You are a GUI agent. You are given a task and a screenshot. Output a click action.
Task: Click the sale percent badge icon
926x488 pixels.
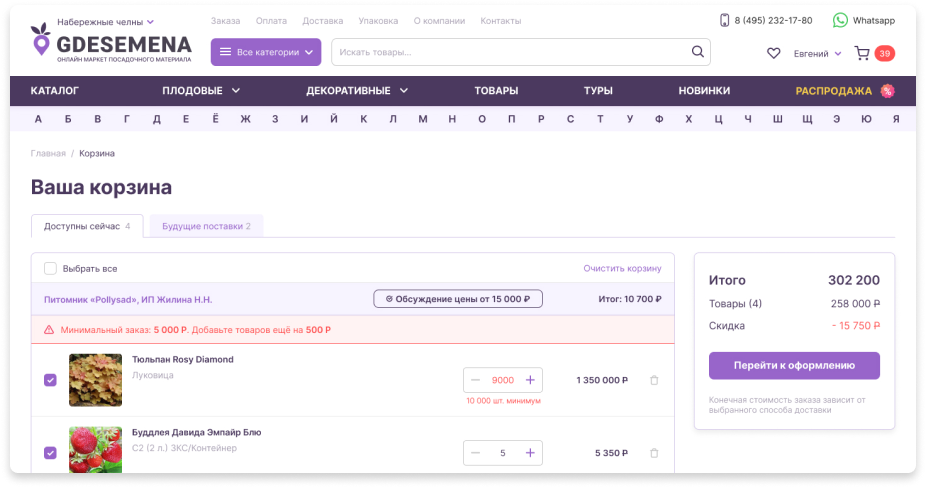(887, 91)
